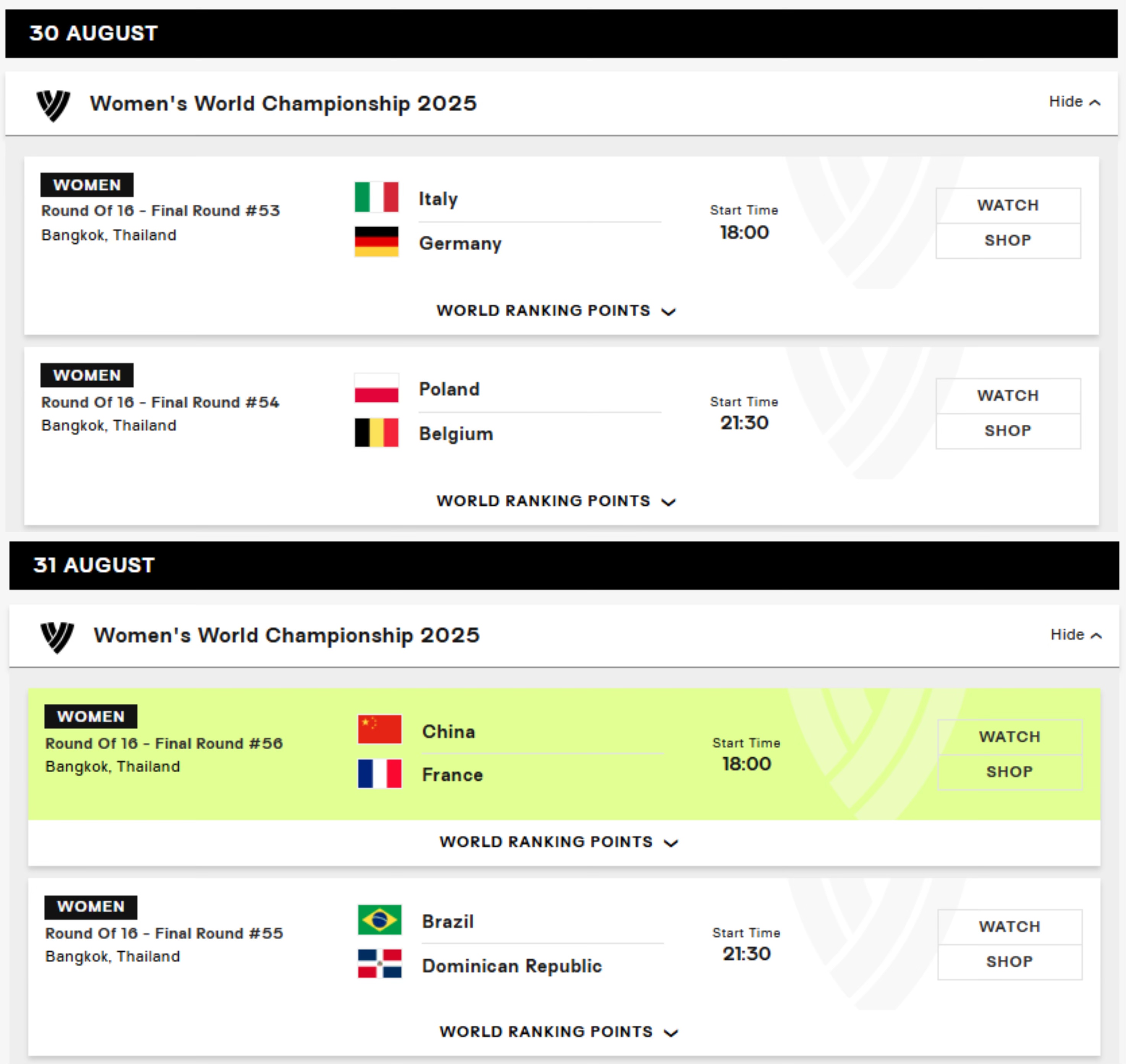
Task: Click the volleyball logo under 30 August
Action: 53,105
